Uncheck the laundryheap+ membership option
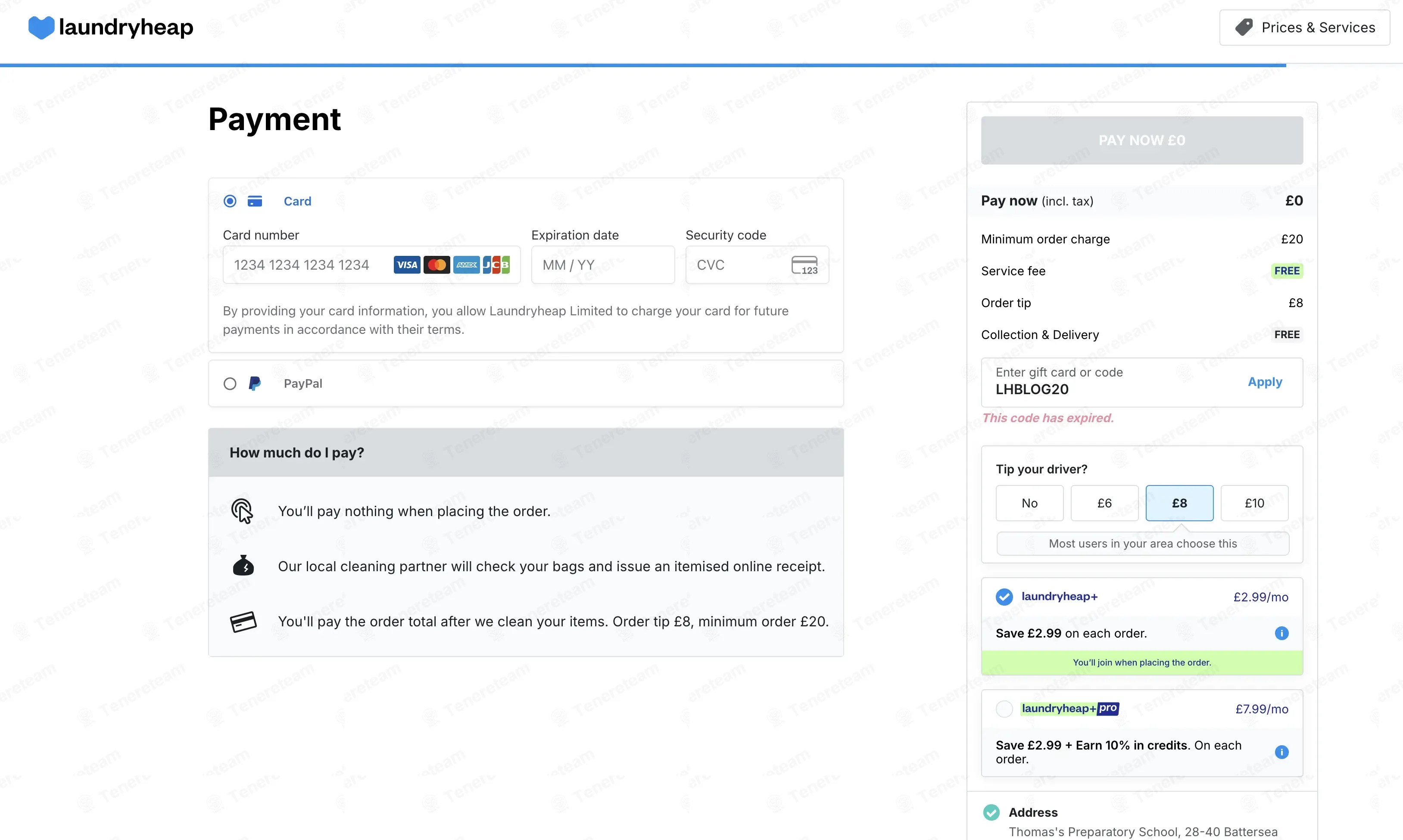This screenshot has width=1403, height=840. (1004, 597)
